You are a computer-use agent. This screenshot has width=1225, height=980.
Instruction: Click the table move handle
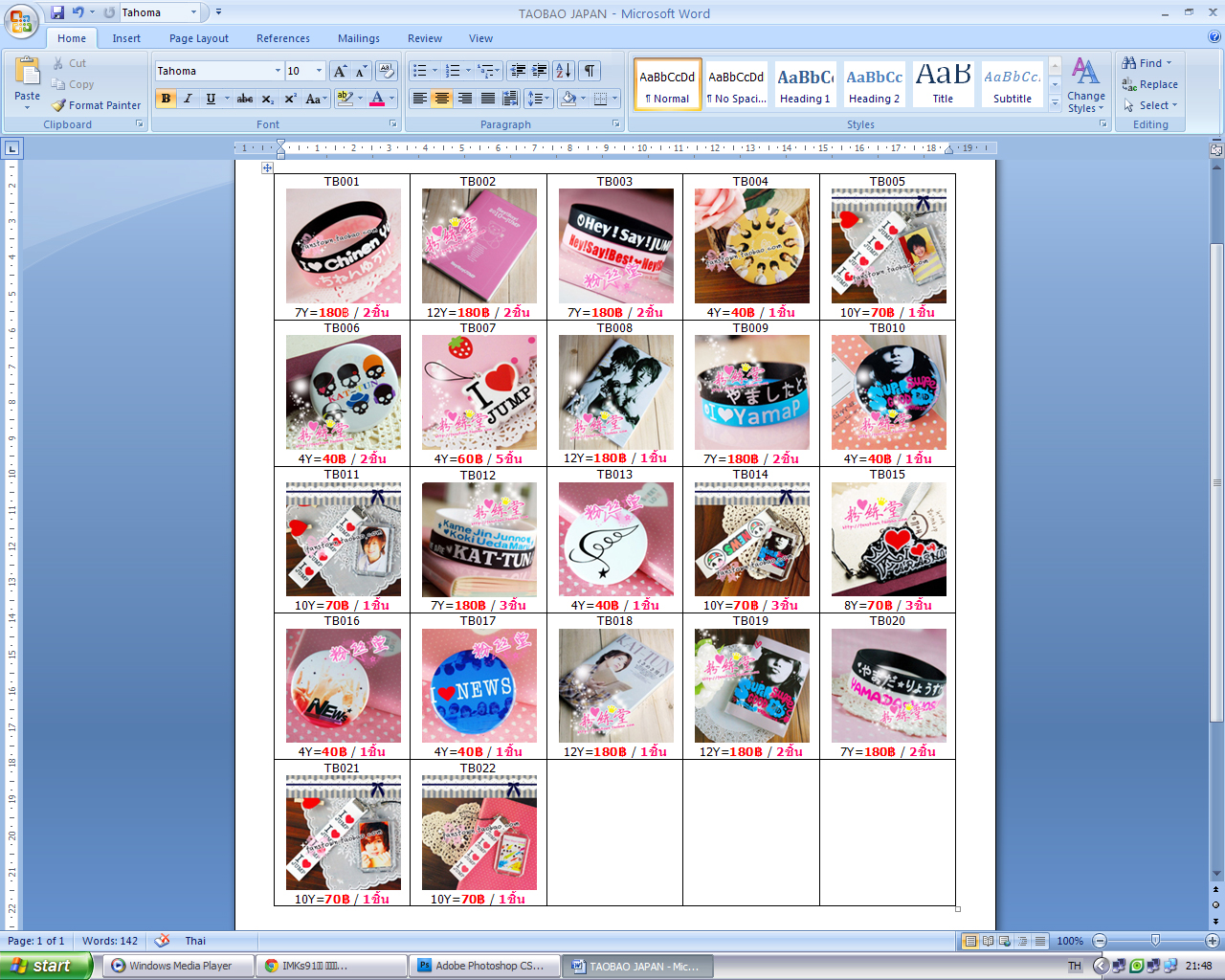[x=267, y=168]
